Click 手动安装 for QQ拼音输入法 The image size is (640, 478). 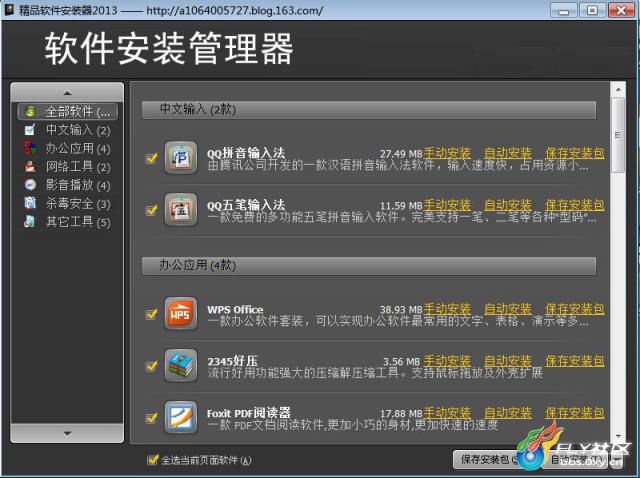tap(447, 153)
